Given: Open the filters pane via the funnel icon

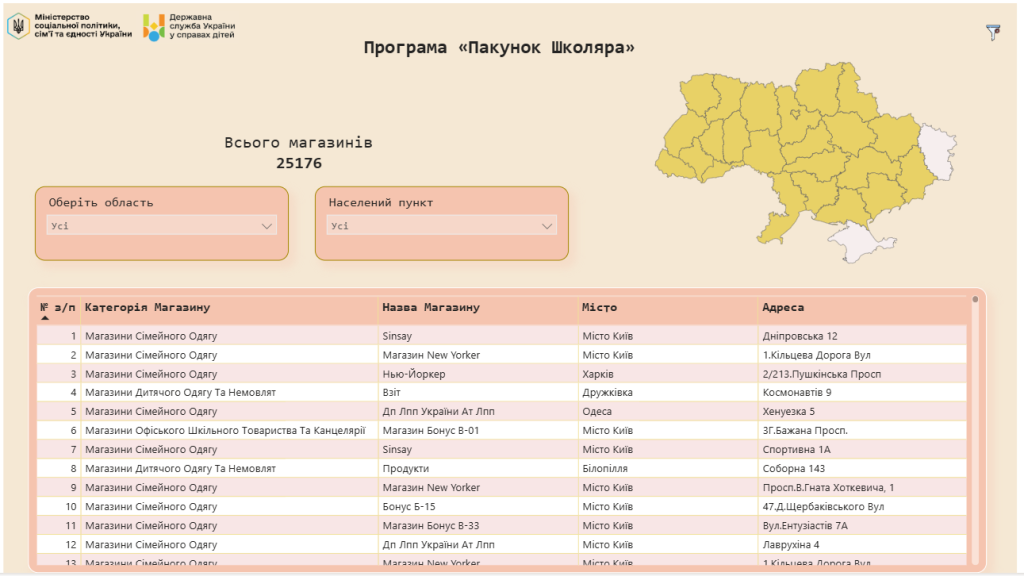Looking at the screenshot, I should (992, 32).
